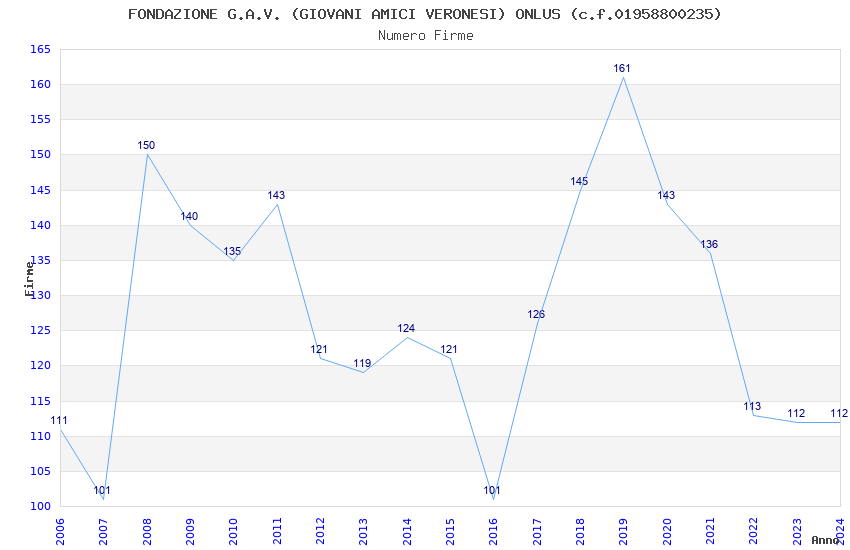
Task: Click the 2016 year tick label
Action: [493, 531]
